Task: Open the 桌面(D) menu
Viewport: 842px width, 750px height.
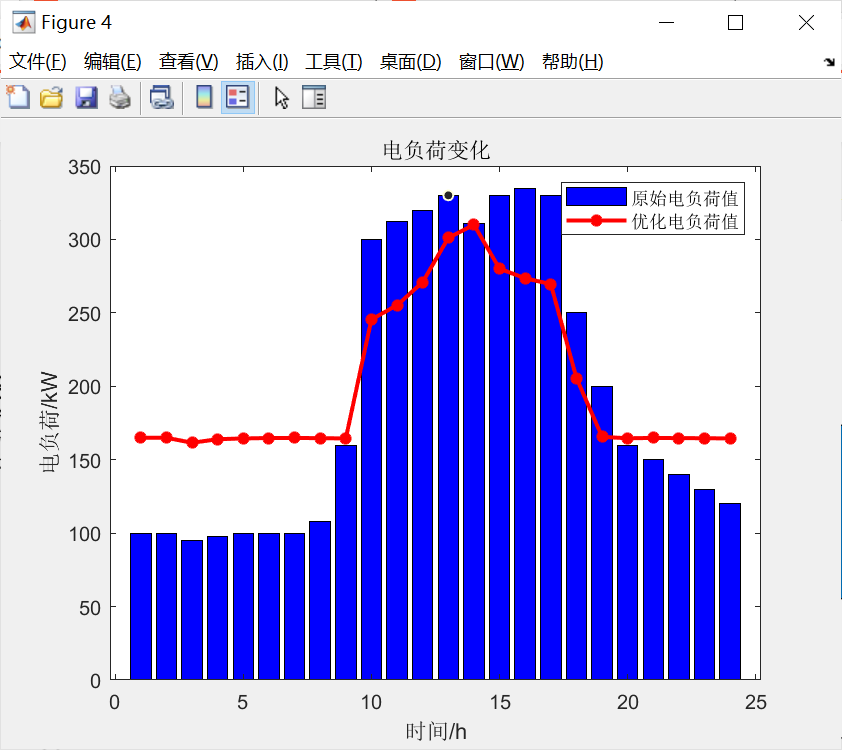Action: [x=410, y=62]
